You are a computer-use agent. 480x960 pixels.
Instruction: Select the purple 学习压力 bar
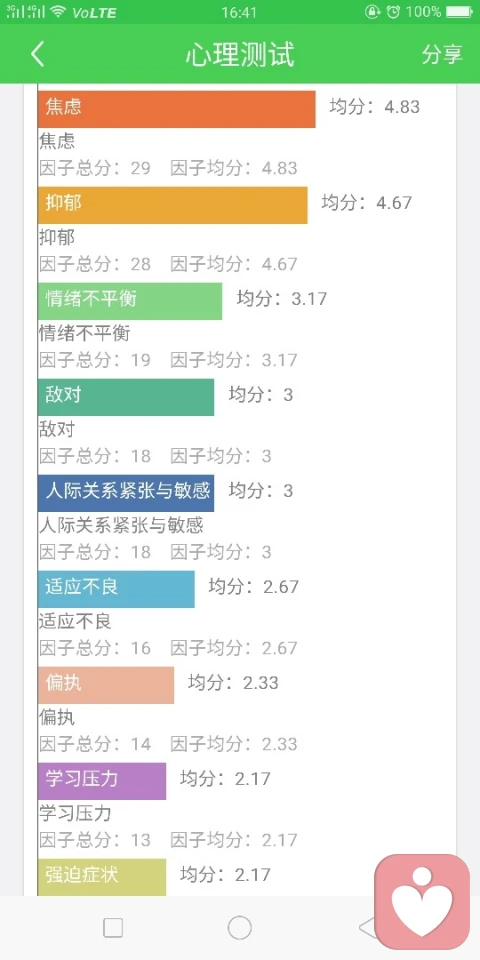pyautogui.click(x=102, y=781)
